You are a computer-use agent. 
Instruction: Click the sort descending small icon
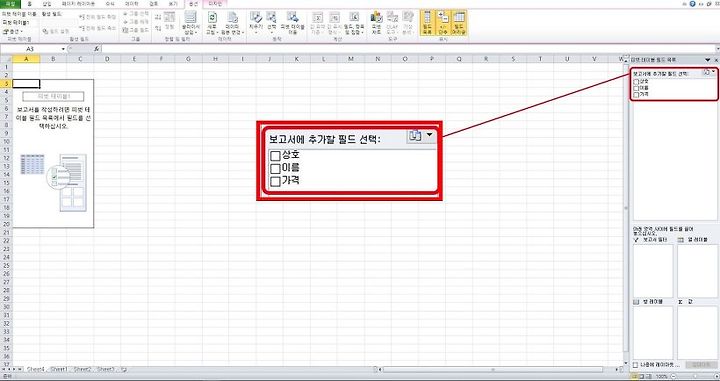pyautogui.click(x=158, y=28)
